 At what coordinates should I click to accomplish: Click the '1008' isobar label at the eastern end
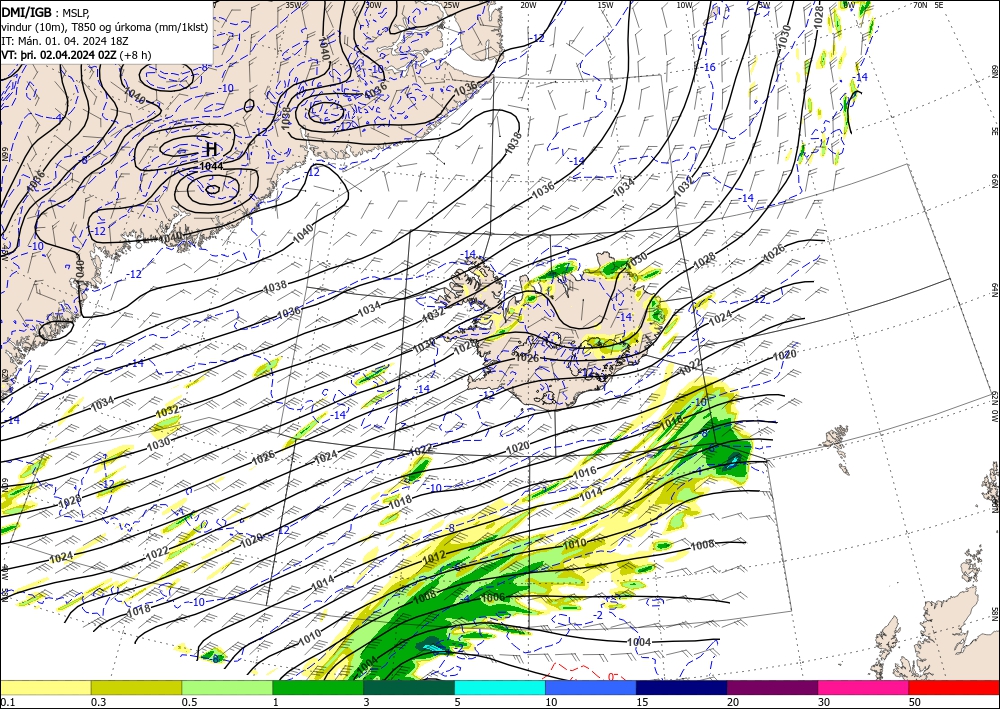(x=703, y=545)
